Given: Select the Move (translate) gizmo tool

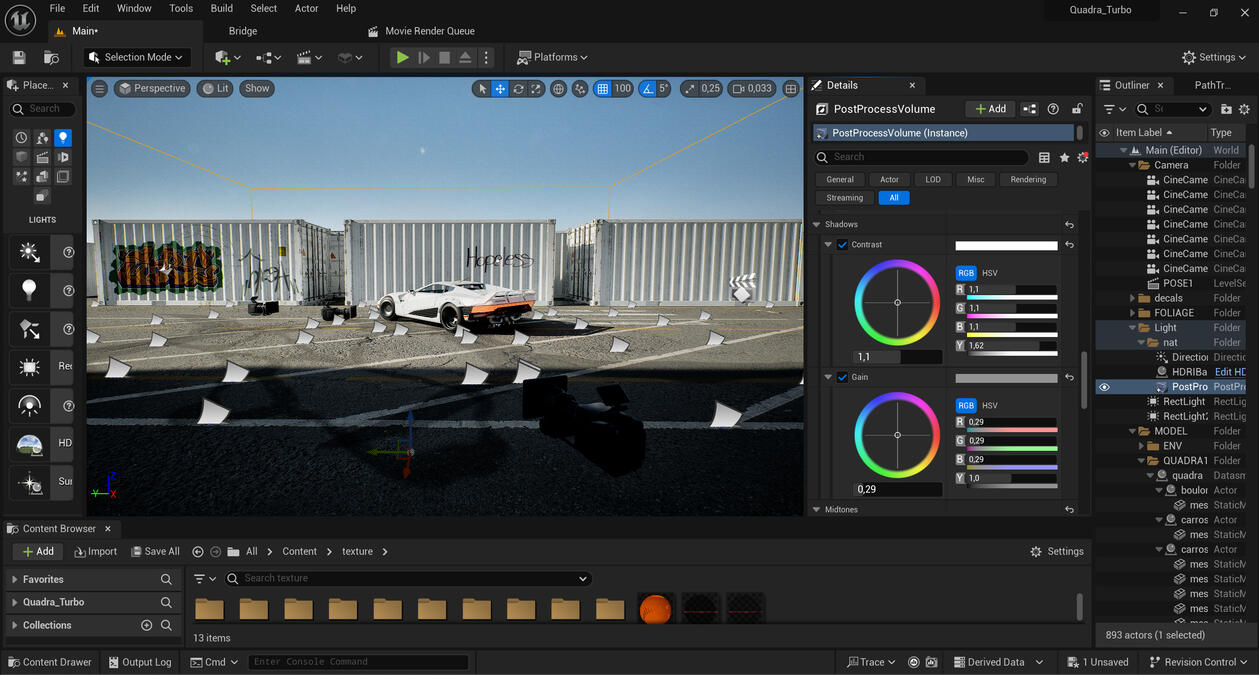Looking at the screenshot, I should click(498, 88).
